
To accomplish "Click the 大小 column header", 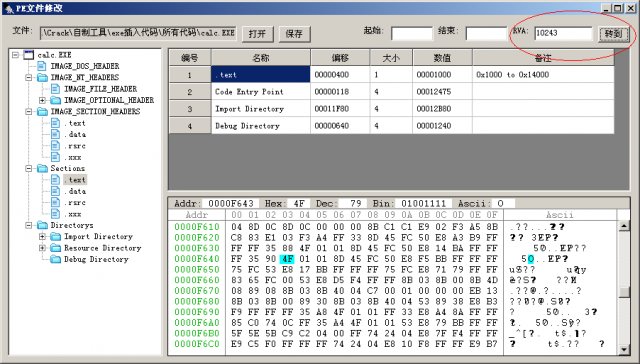I will (x=391, y=58).
